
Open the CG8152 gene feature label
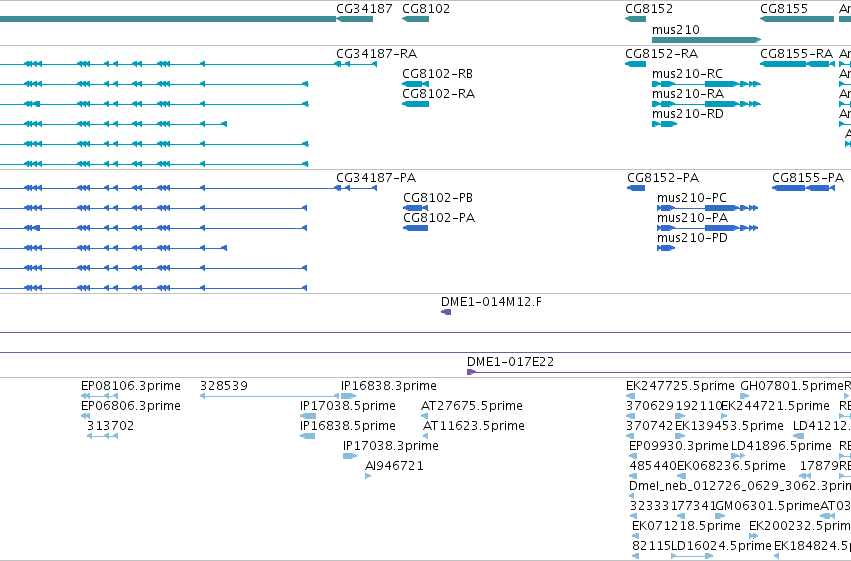tap(649, 9)
